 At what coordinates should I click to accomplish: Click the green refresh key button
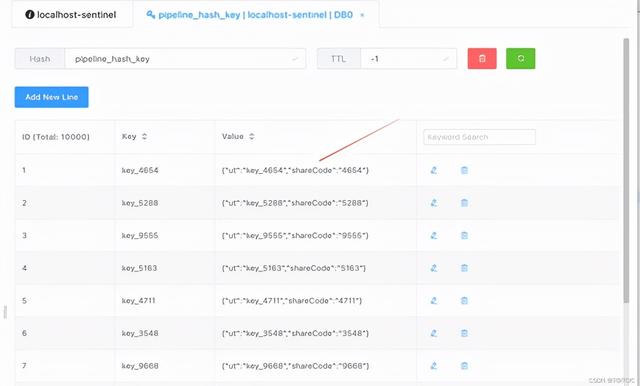tap(520, 58)
